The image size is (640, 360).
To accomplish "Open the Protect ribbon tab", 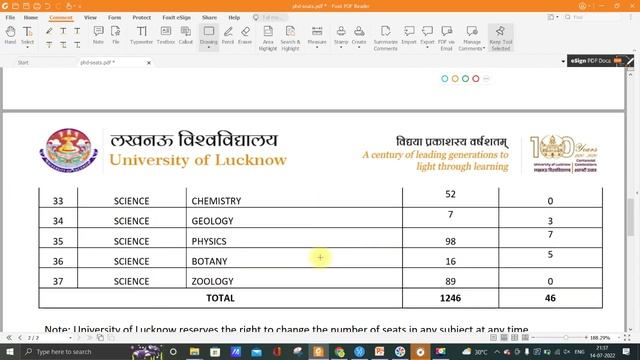I will tap(142, 18).
